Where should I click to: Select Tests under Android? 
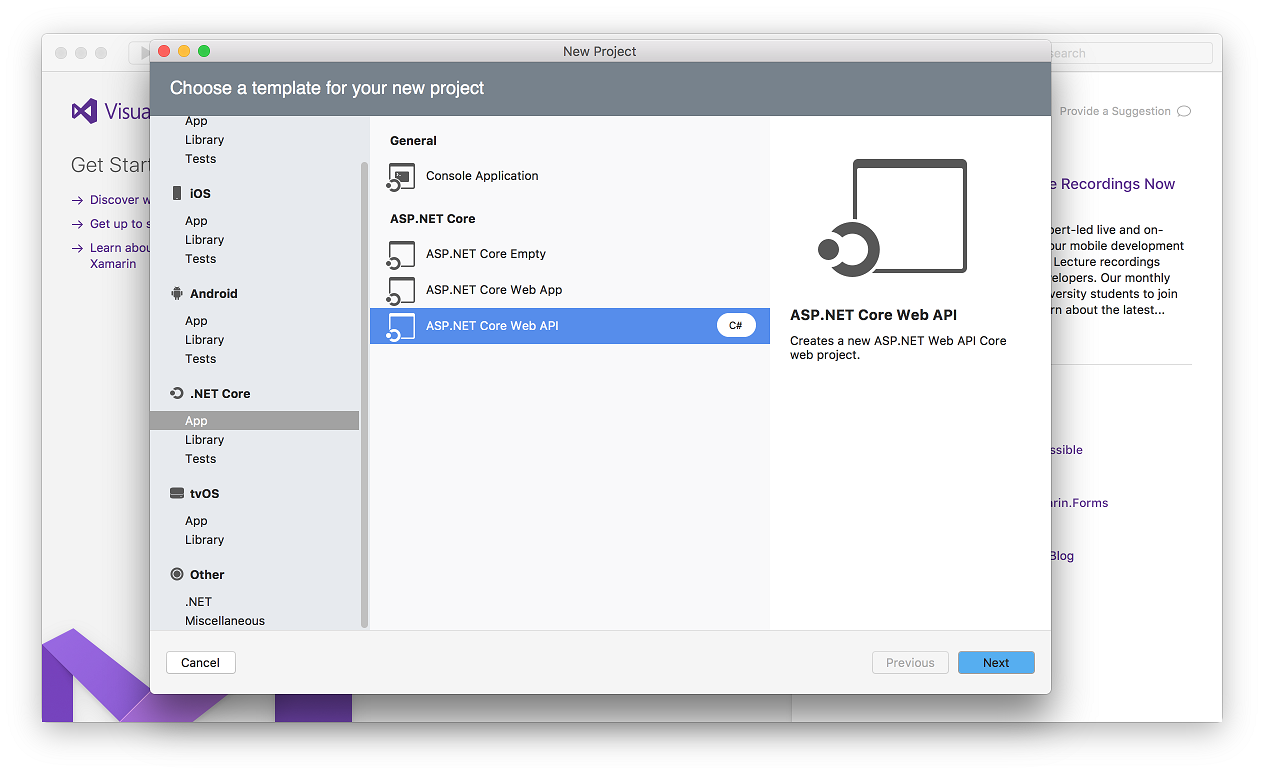click(200, 359)
